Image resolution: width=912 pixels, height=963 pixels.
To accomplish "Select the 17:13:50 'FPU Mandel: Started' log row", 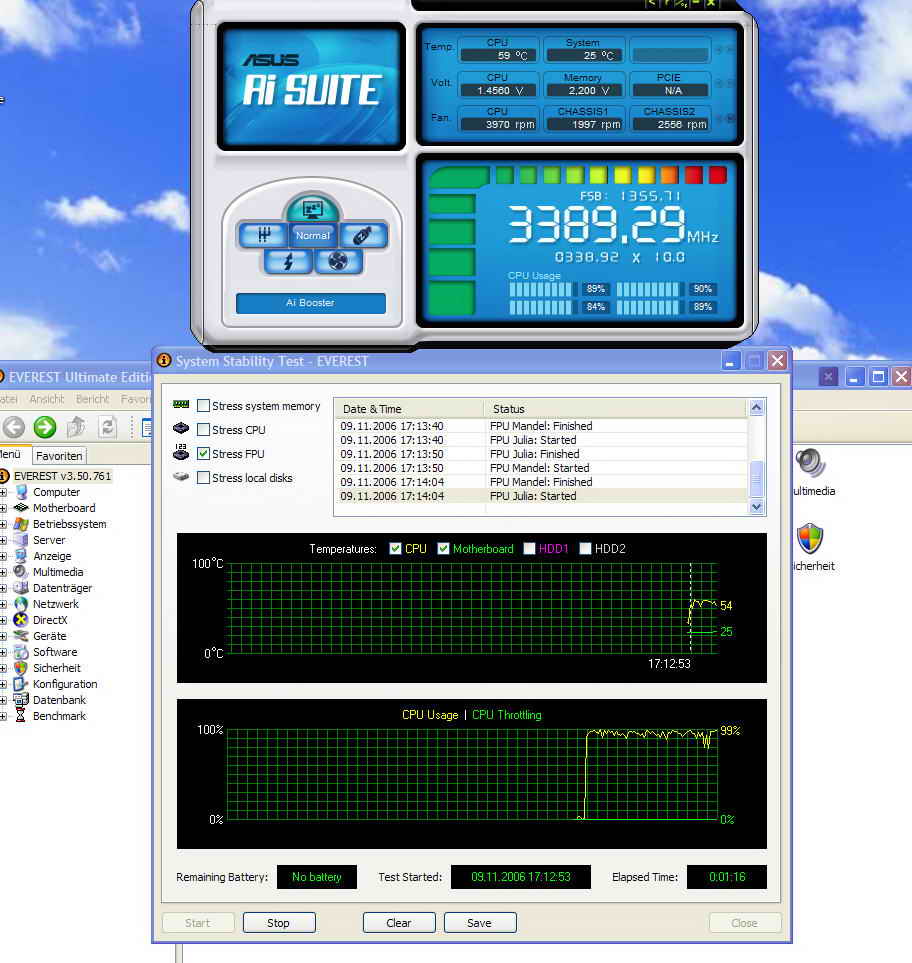I will 540,468.
